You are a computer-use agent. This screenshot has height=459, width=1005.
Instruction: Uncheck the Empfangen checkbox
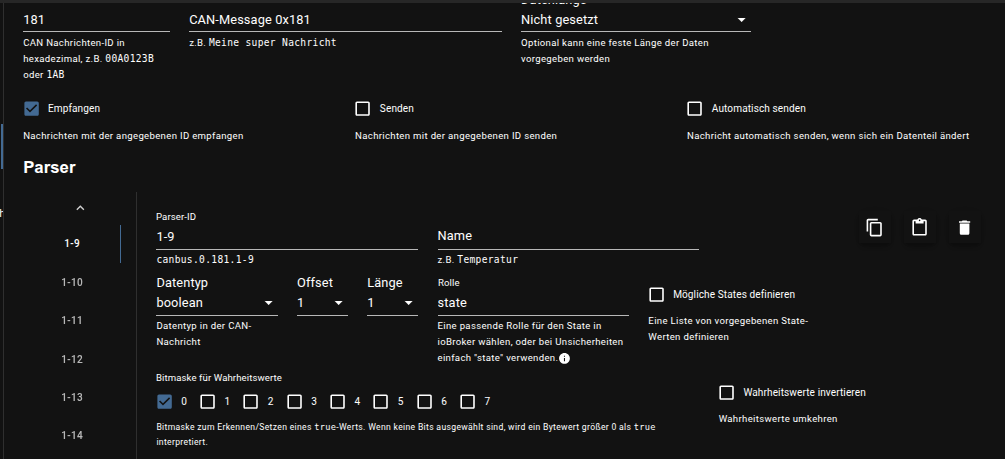click(31, 108)
